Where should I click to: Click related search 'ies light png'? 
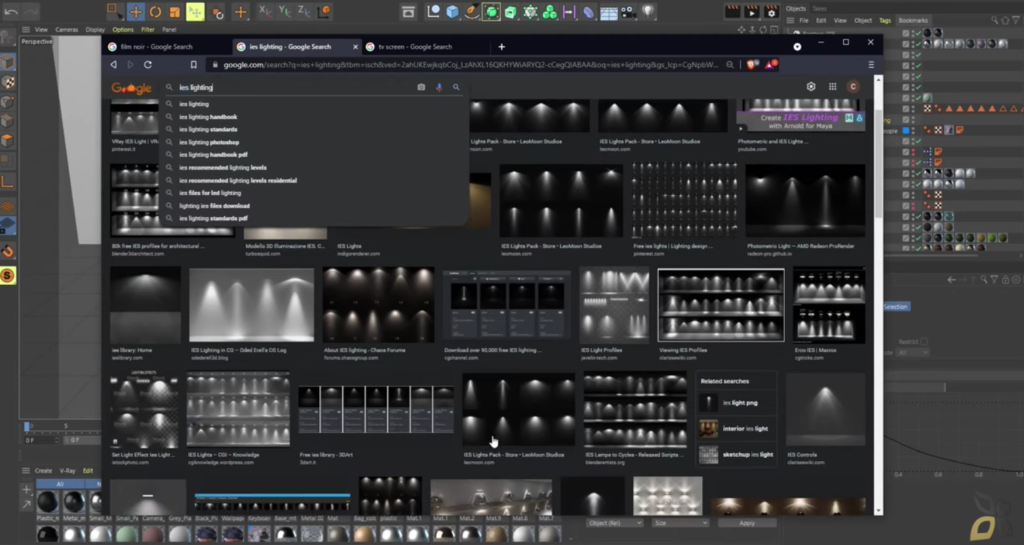[737, 403]
